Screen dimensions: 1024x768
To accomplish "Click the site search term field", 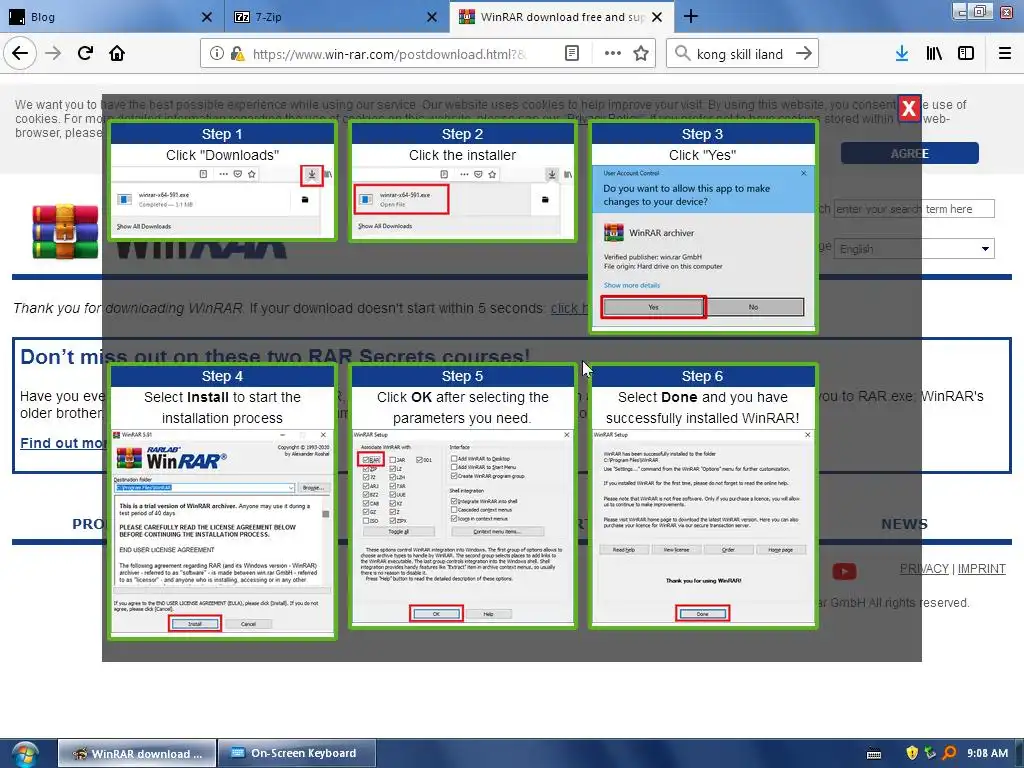I will 914,209.
